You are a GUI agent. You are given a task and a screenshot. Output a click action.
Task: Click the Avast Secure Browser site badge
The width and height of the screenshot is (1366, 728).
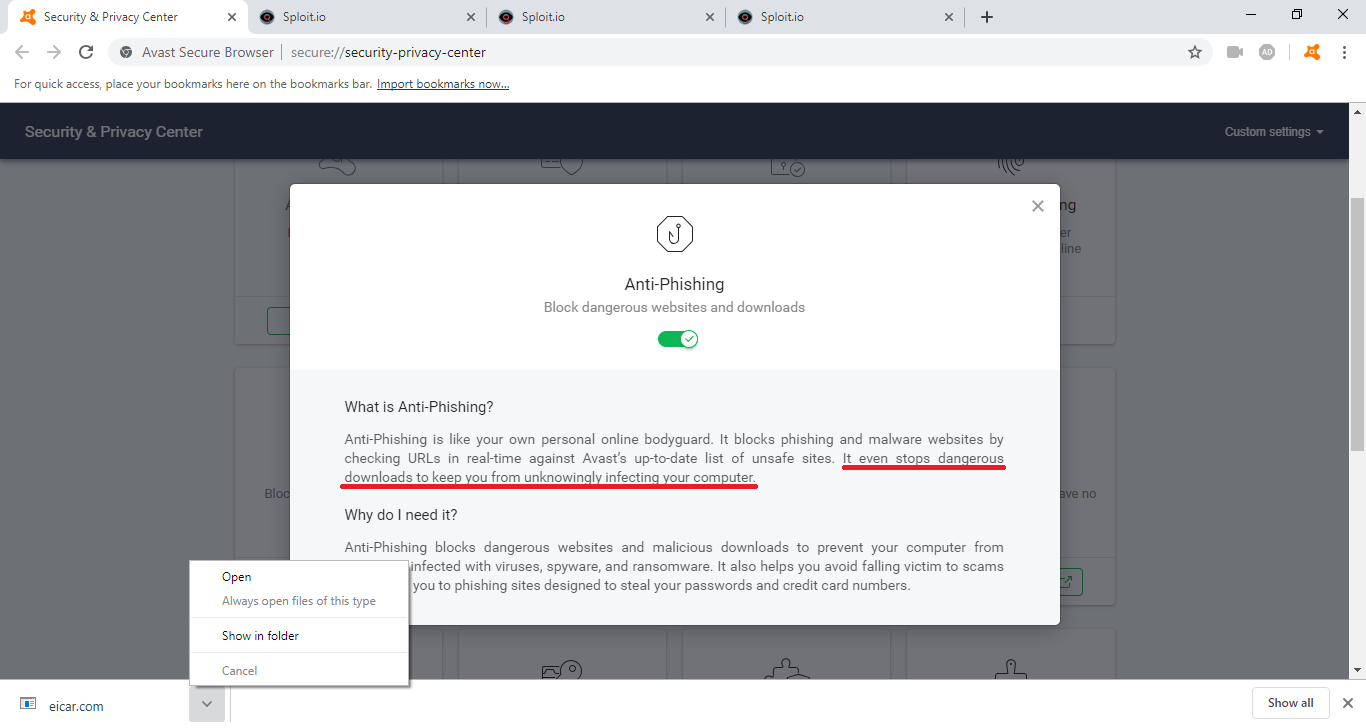point(196,52)
